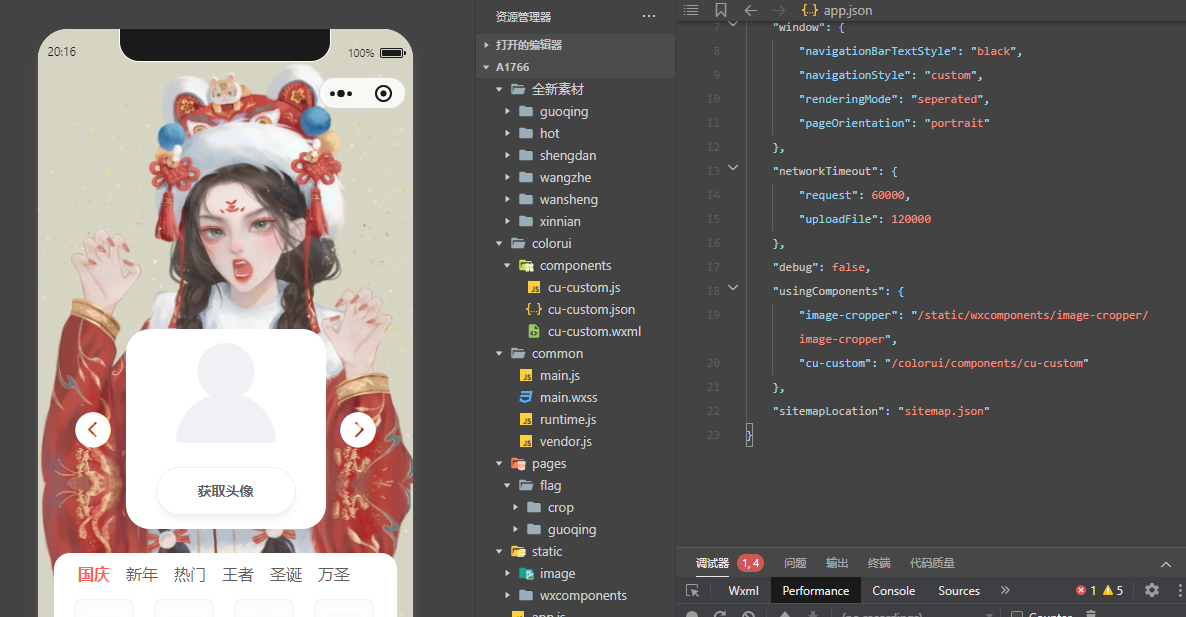Viewport: 1186px width, 617px height.
Task: Collapse the debugger panel with the chevron
Action: click(x=1165, y=564)
